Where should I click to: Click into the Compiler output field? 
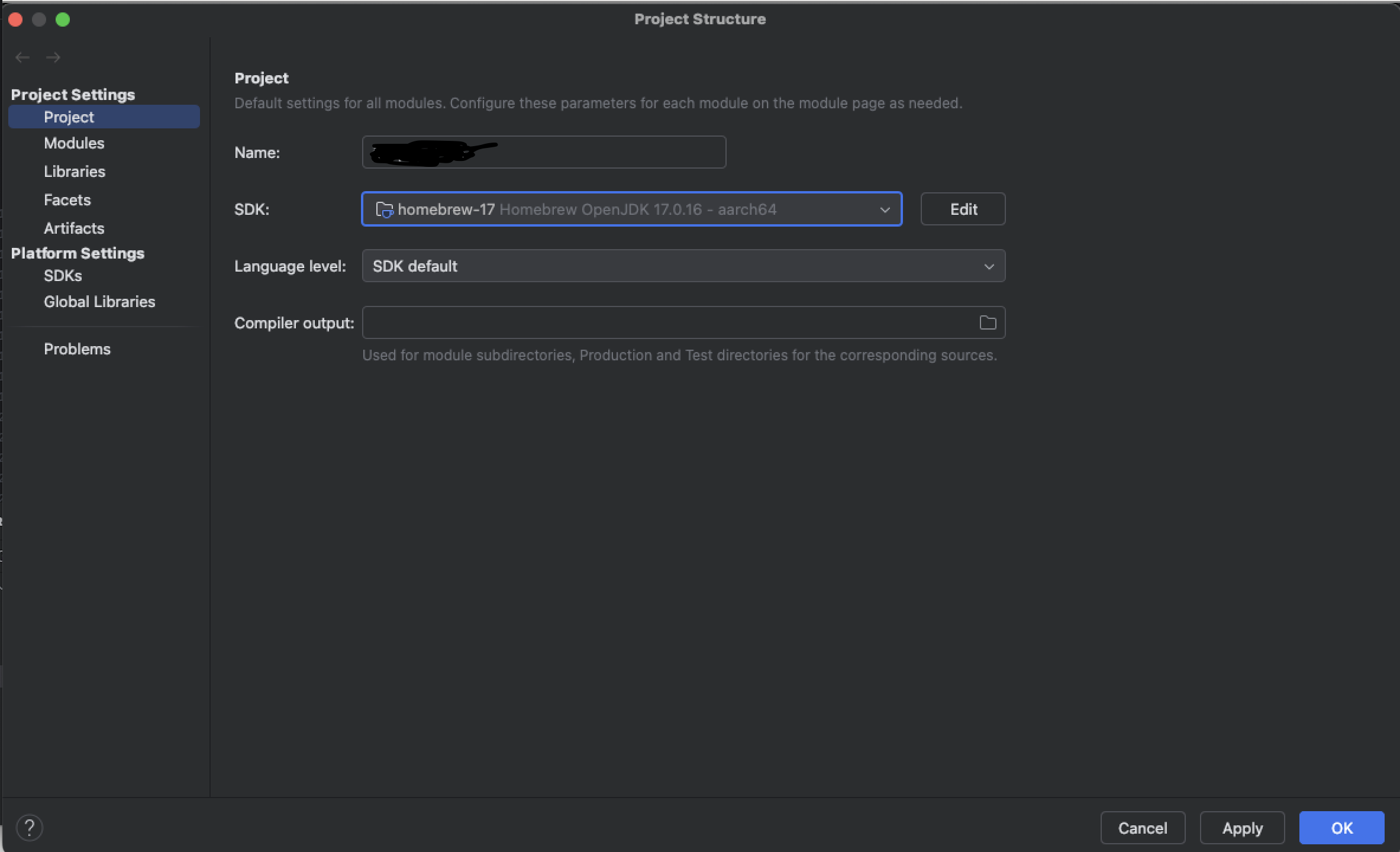(669, 322)
